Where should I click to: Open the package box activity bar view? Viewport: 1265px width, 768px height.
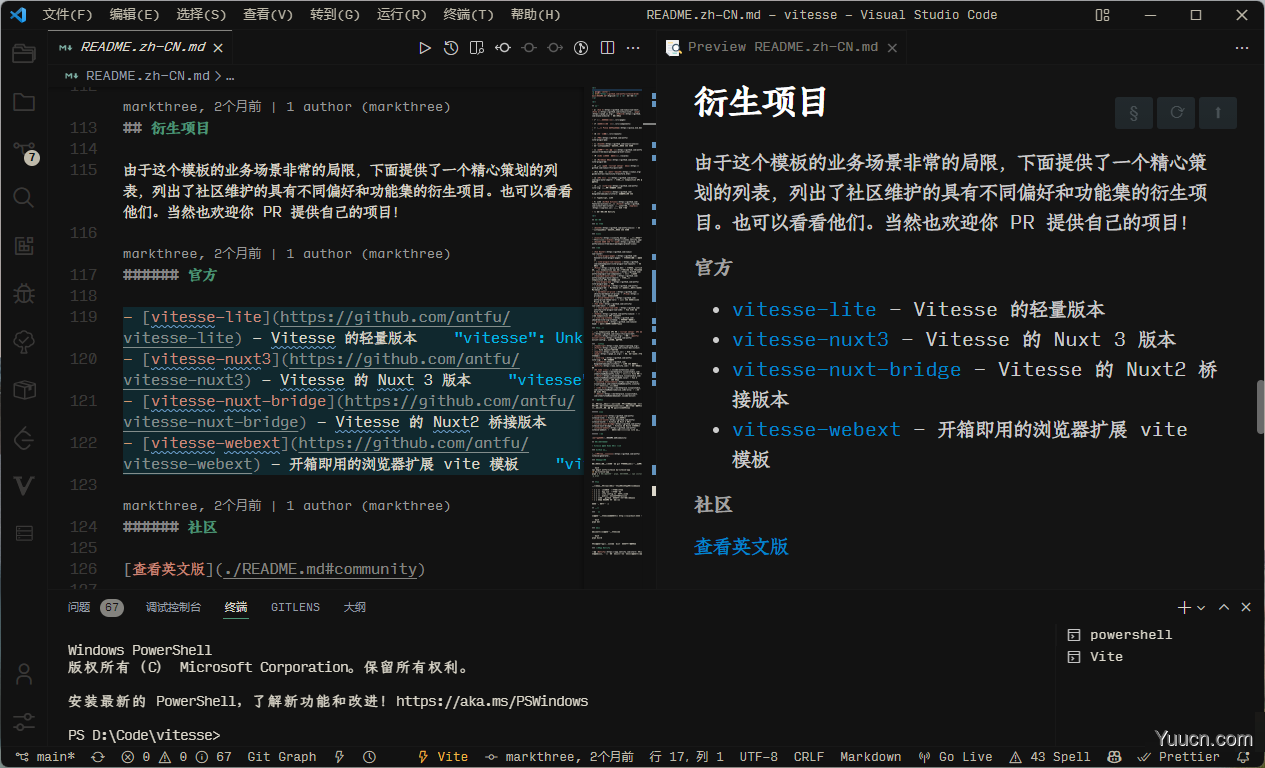click(x=23, y=389)
